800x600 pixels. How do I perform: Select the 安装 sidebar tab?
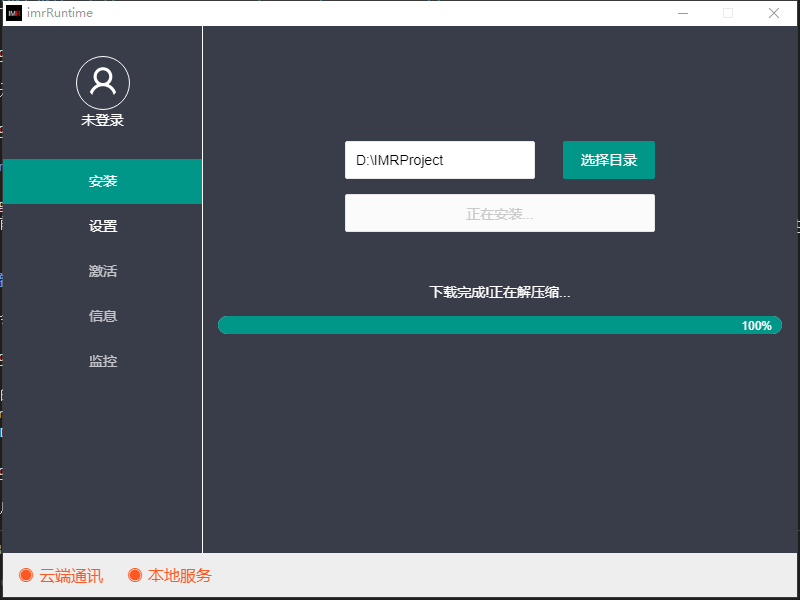[x=103, y=182]
